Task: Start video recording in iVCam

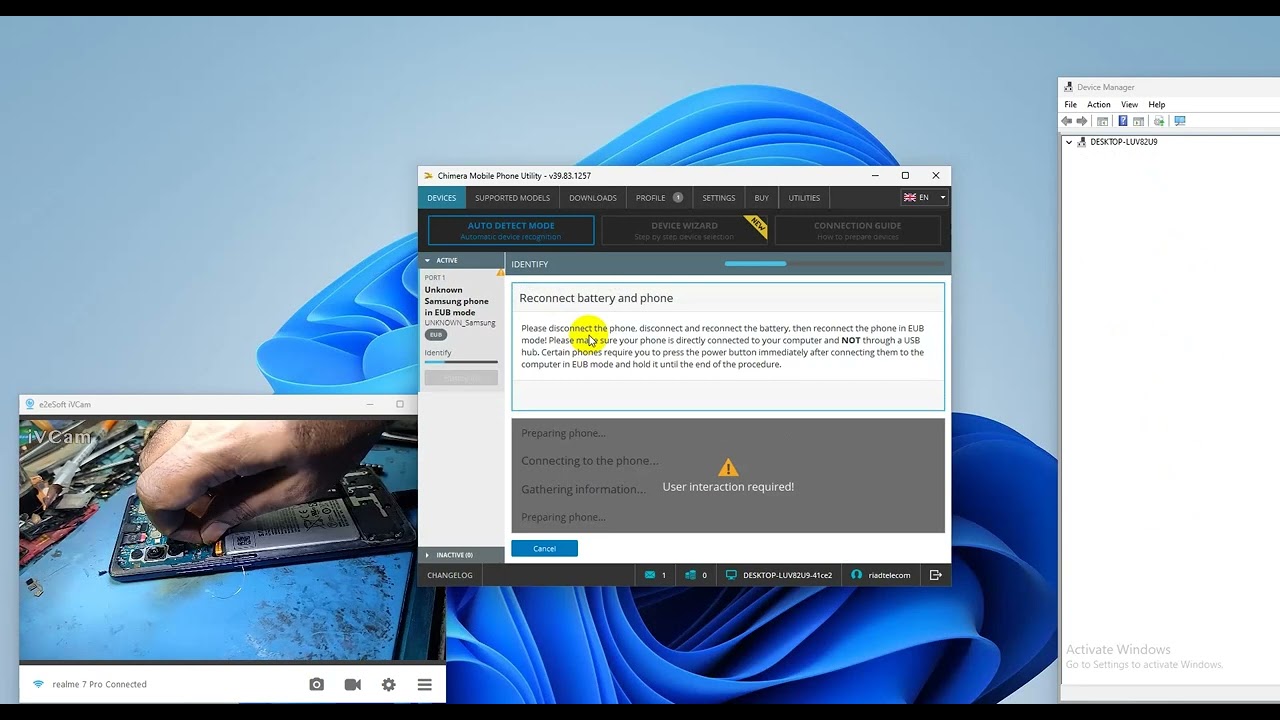Action: coord(352,684)
